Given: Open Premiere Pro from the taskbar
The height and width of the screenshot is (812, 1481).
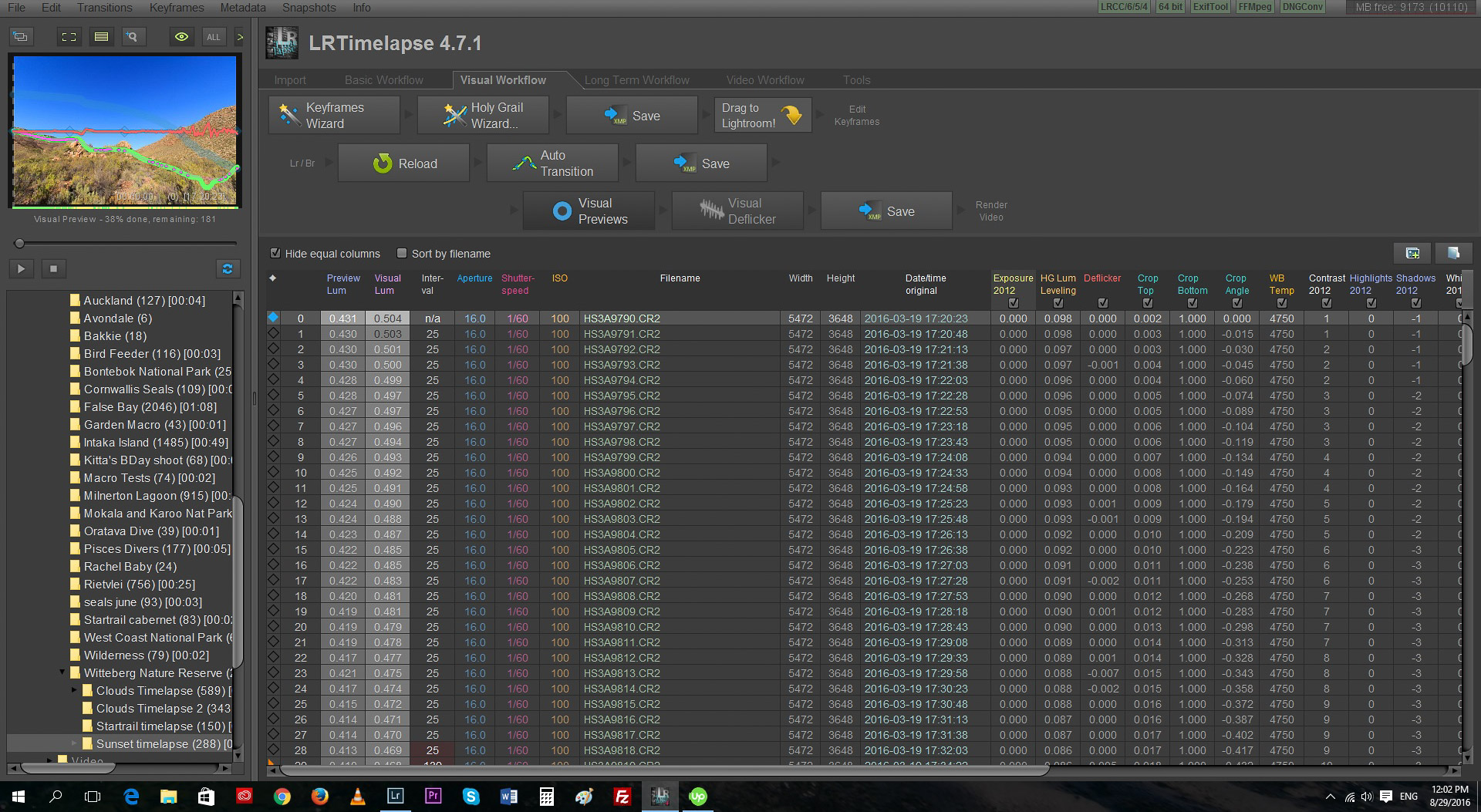Looking at the screenshot, I should 433,797.
